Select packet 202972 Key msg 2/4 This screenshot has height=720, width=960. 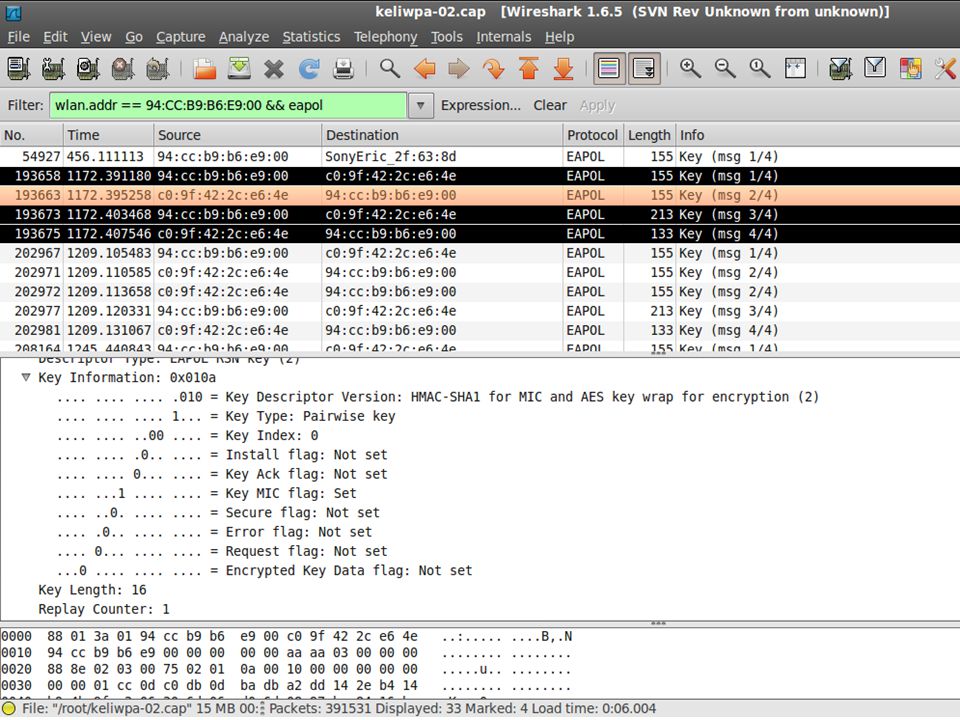[480, 292]
